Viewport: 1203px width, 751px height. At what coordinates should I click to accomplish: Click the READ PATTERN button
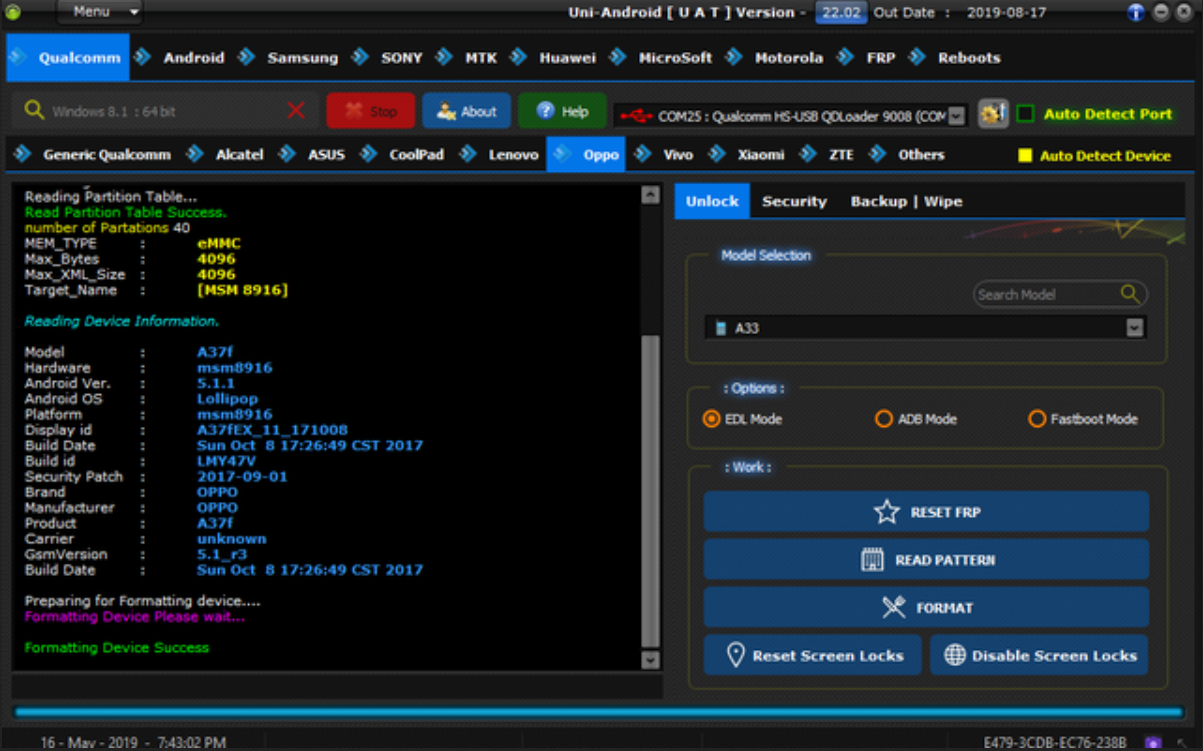coord(926,560)
